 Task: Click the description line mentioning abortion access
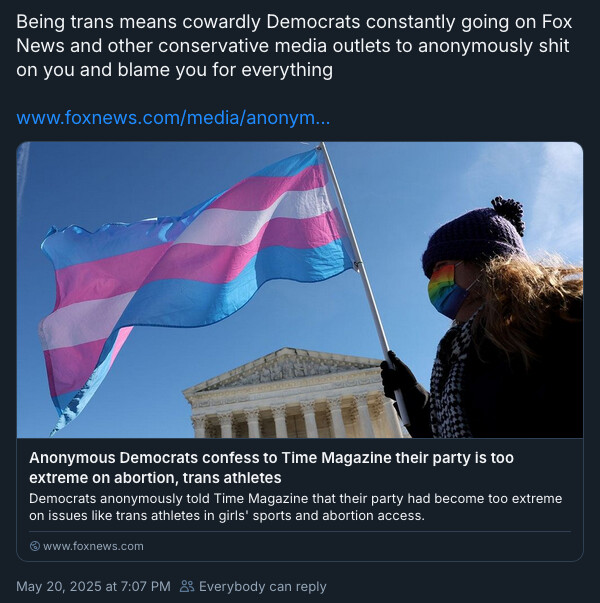click(227, 515)
